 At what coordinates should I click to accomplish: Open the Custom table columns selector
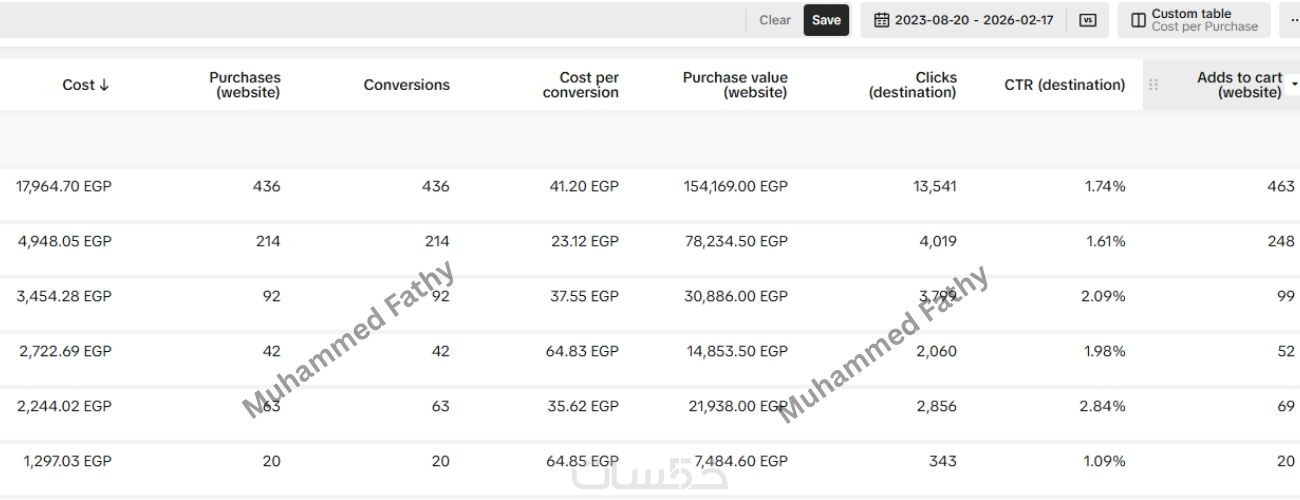[x=1194, y=20]
